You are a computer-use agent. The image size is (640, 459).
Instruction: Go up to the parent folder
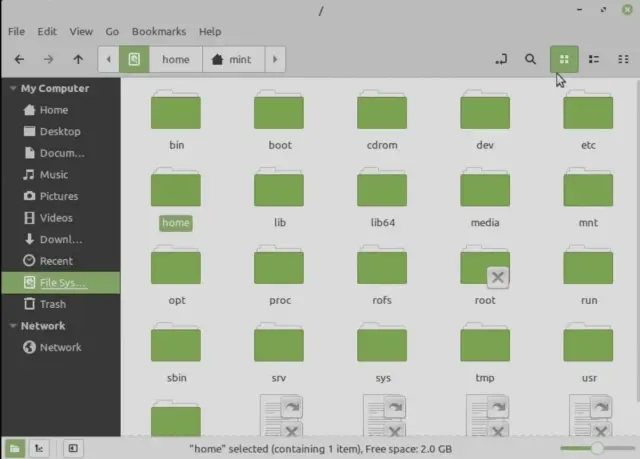78,59
